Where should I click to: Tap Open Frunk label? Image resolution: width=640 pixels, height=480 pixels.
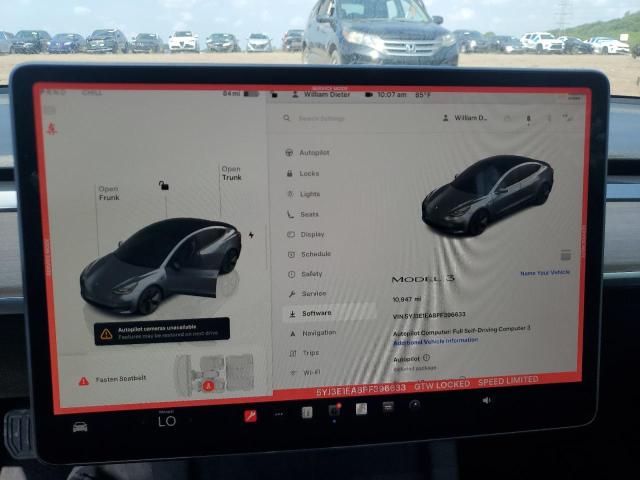tap(109, 193)
